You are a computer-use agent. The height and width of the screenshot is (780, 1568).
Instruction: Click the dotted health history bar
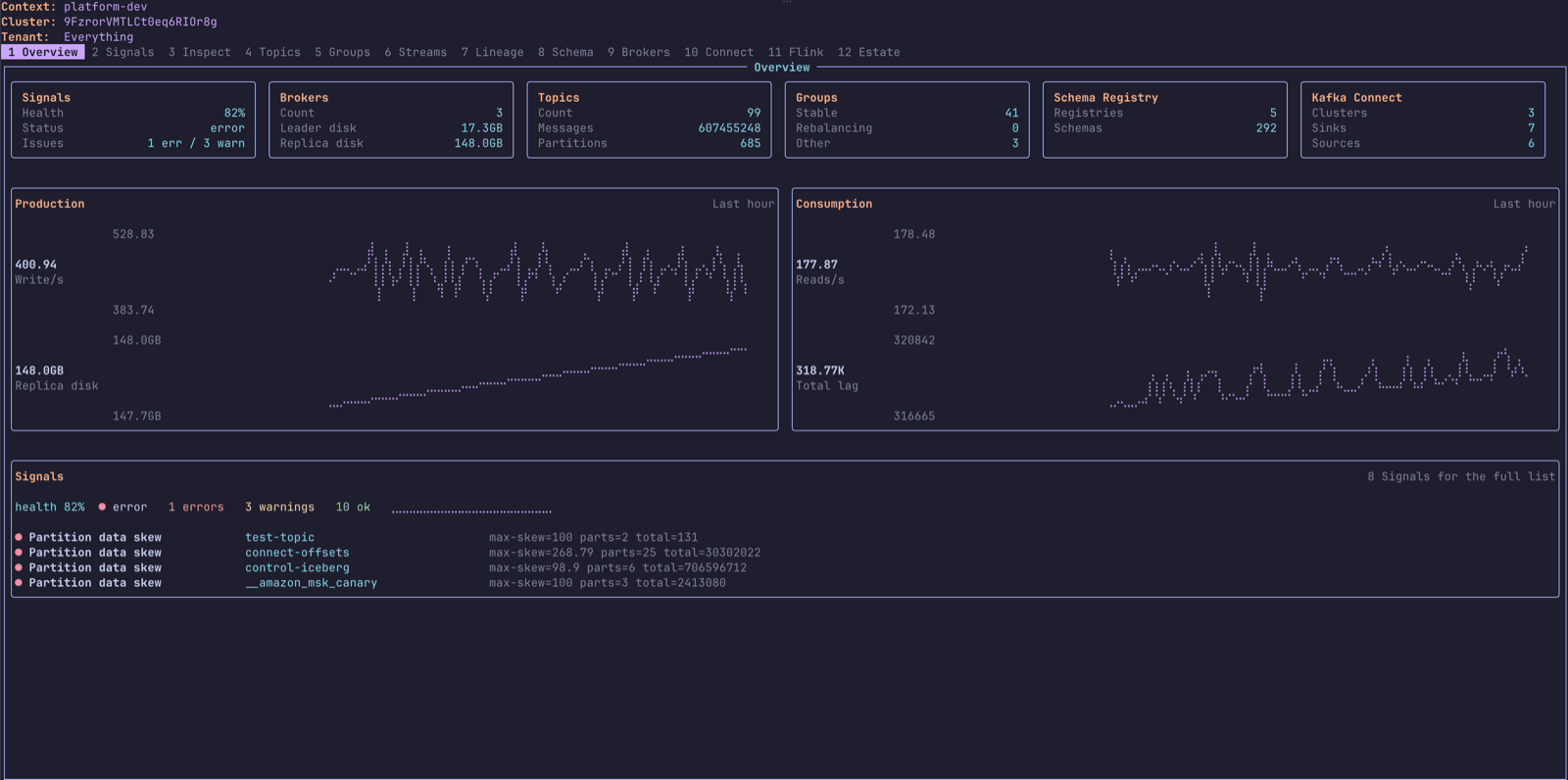(x=471, y=511)
